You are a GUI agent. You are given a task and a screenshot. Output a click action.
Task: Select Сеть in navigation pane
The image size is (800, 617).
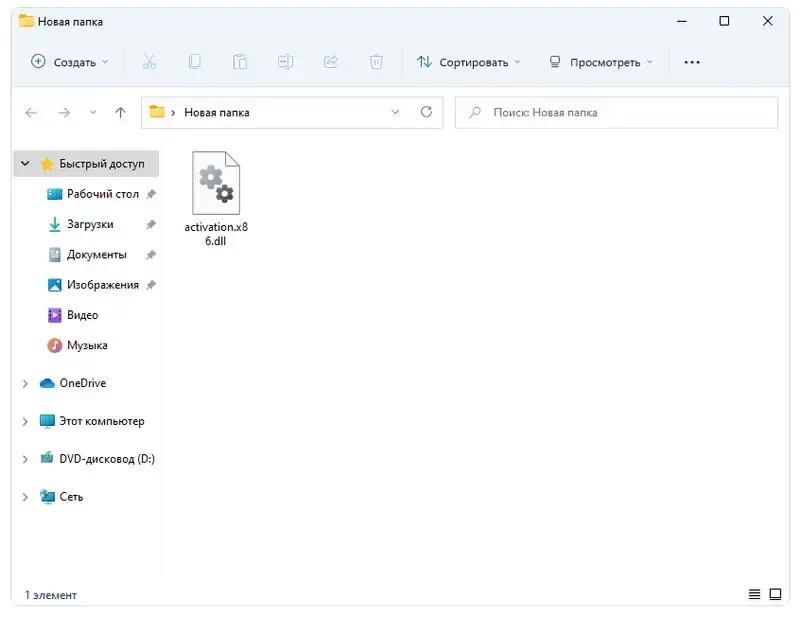(x=61, y=497)
